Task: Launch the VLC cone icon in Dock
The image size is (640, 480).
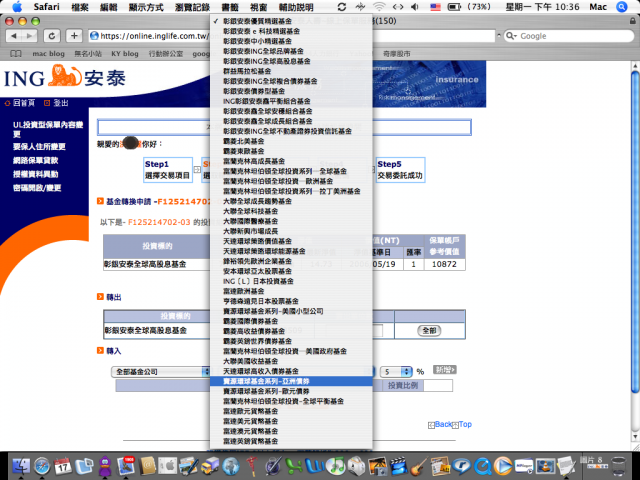Action: click(545, 466)
